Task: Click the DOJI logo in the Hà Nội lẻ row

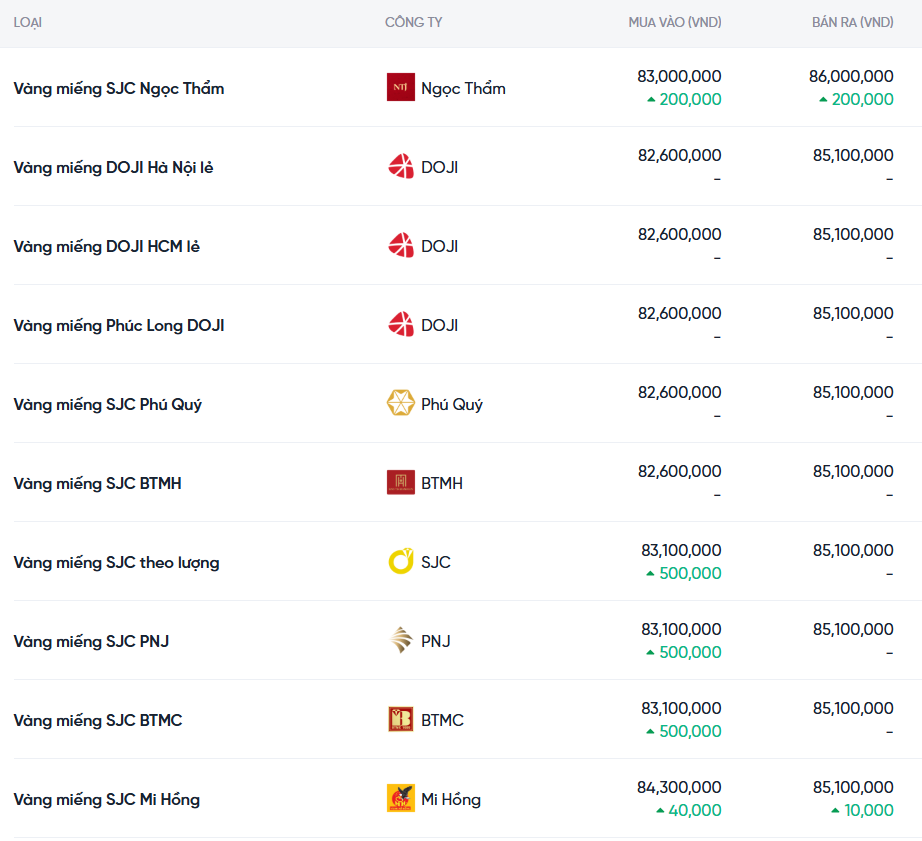Action: coord(400,166)
